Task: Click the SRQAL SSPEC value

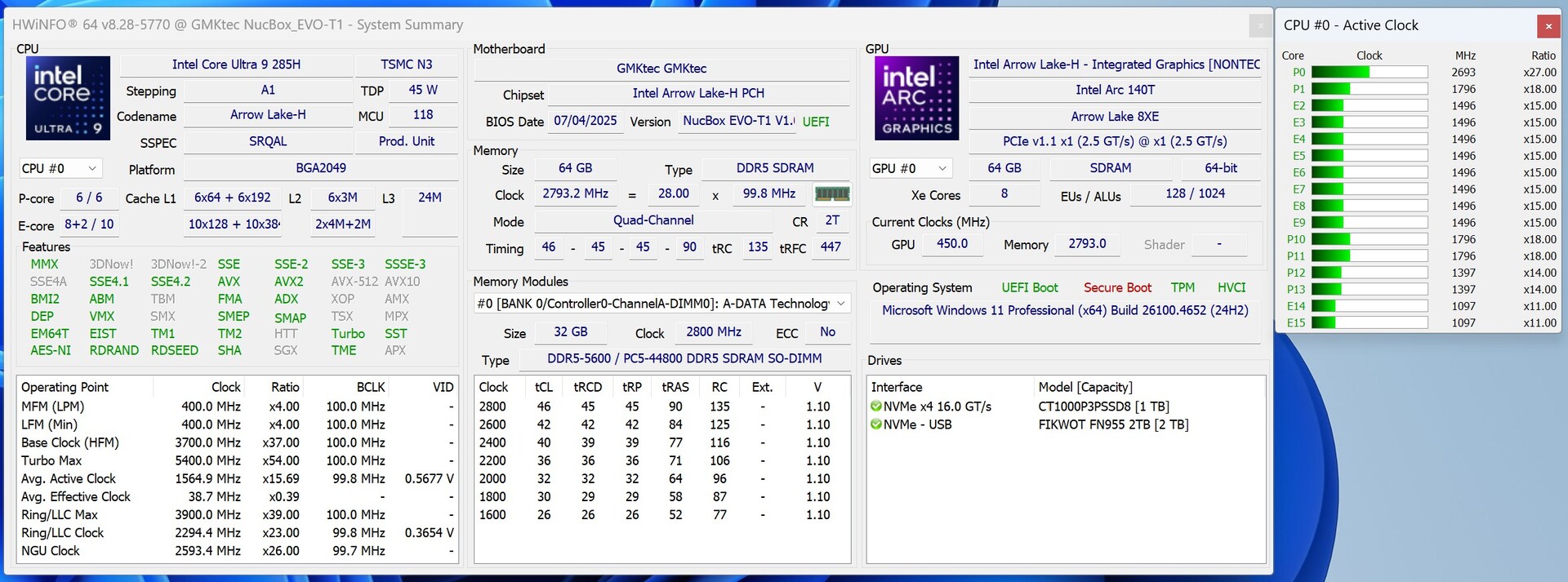Action: [x=268, y=141]
